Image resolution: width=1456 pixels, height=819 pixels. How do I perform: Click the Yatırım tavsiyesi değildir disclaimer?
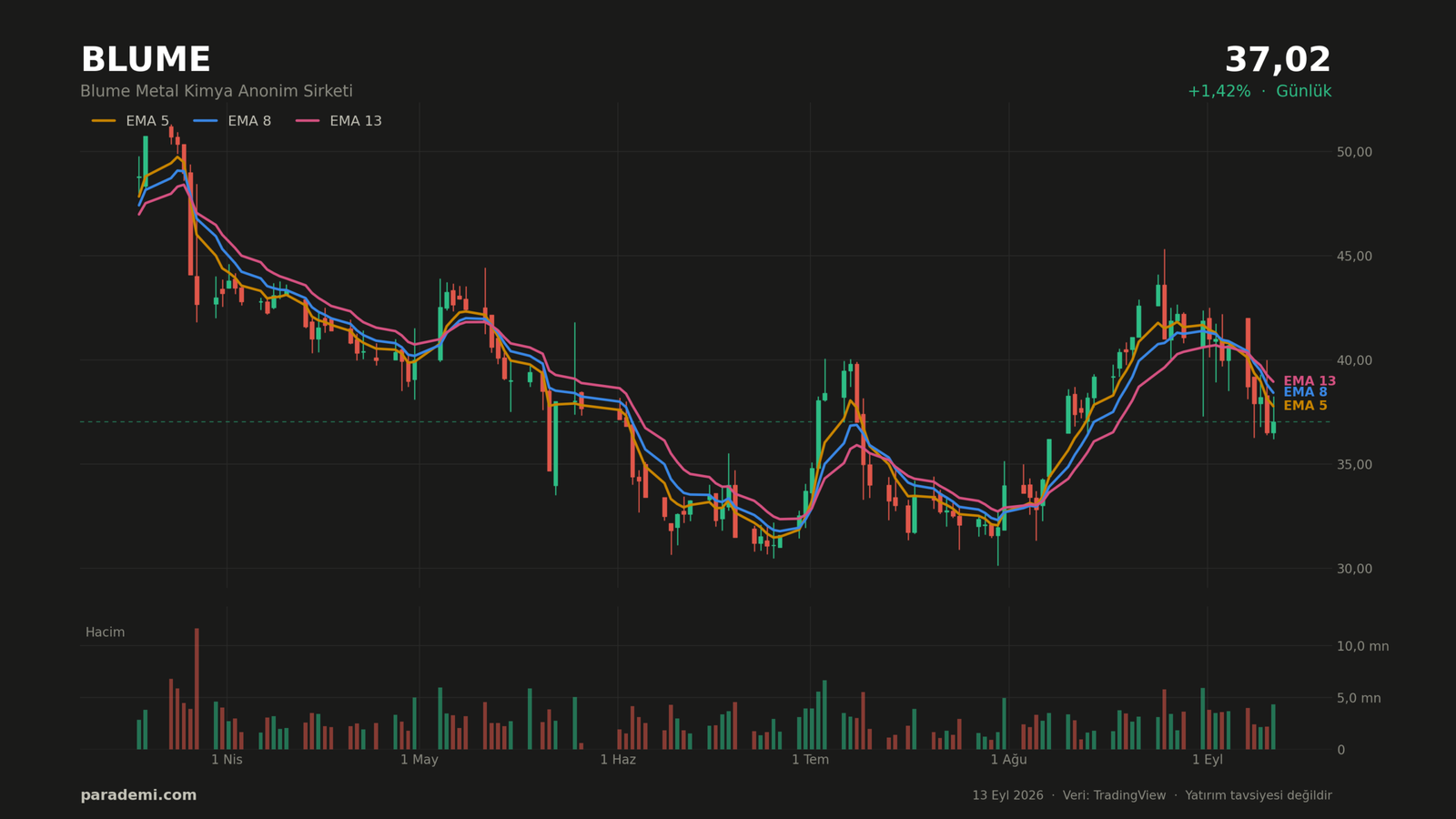point(1258,795)
